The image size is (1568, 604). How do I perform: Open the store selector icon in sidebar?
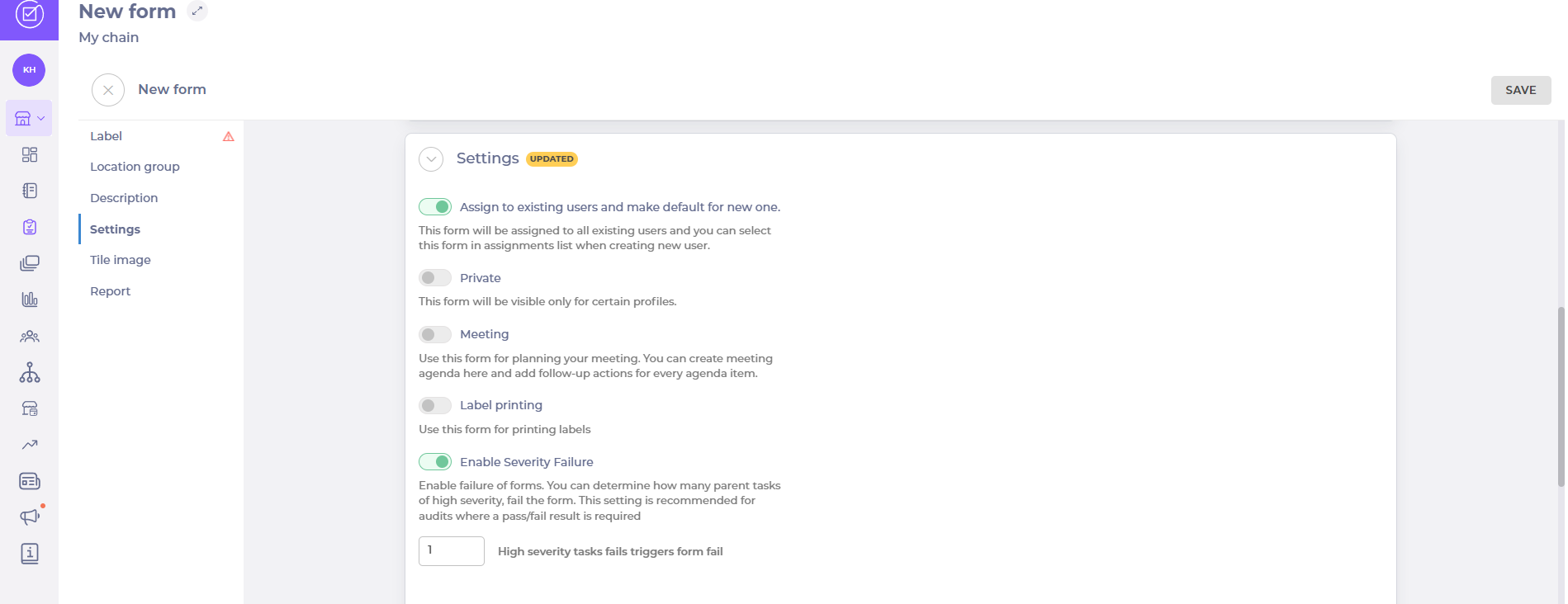[29, 118]
